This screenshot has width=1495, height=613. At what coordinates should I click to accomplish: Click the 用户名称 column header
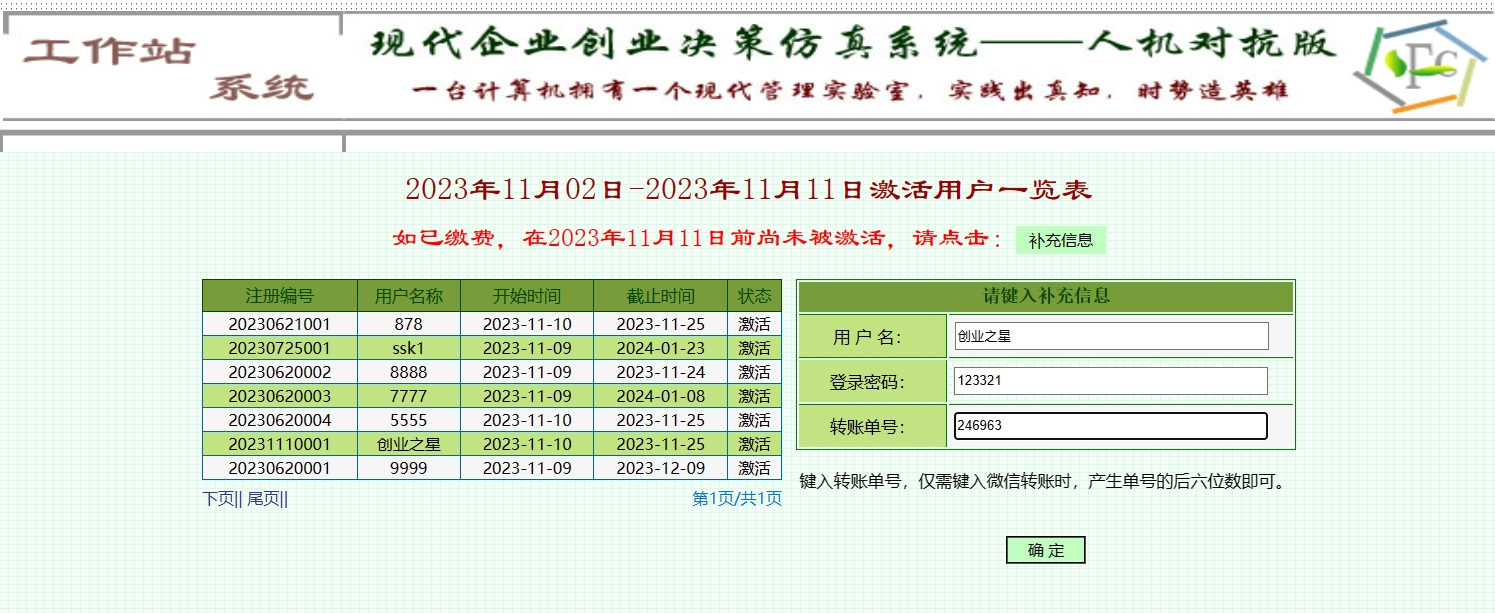(x=408, y=296)
